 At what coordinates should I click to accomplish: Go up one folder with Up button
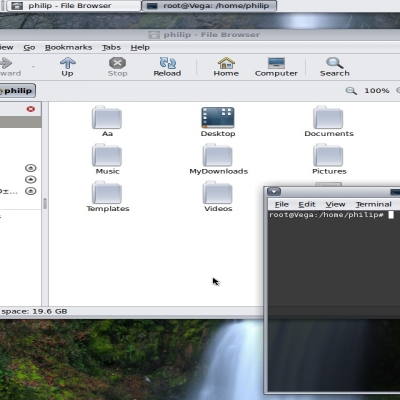coord(67,67)
